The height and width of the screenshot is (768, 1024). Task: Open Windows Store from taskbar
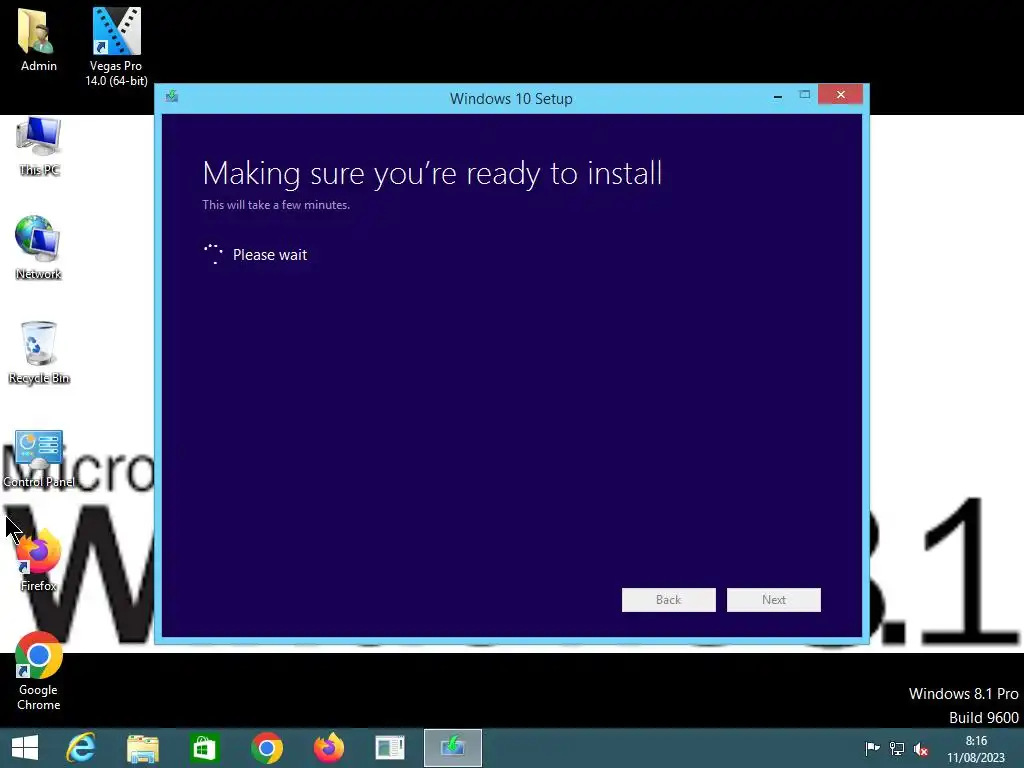(x=204, y=748)
